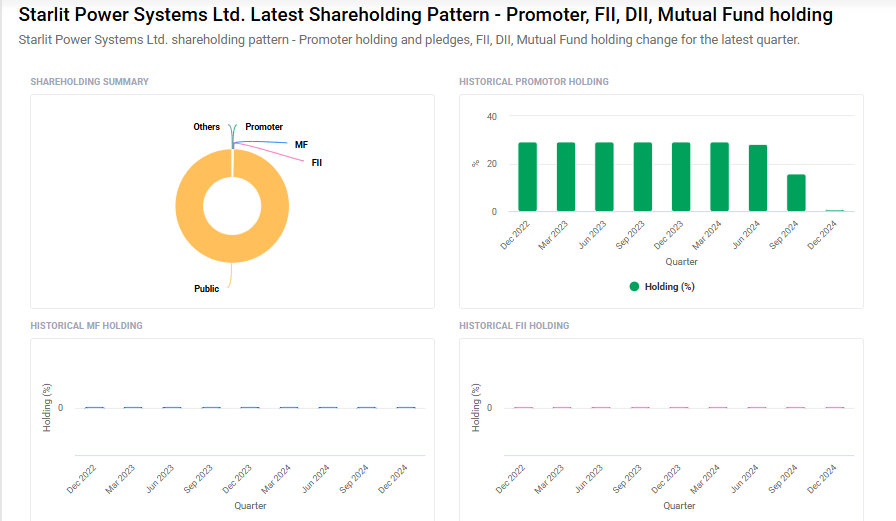This screenshot has width=896, height=521.
Task: Click the Historical Promotor Holding heading
Action: click(x=534, y=82)
